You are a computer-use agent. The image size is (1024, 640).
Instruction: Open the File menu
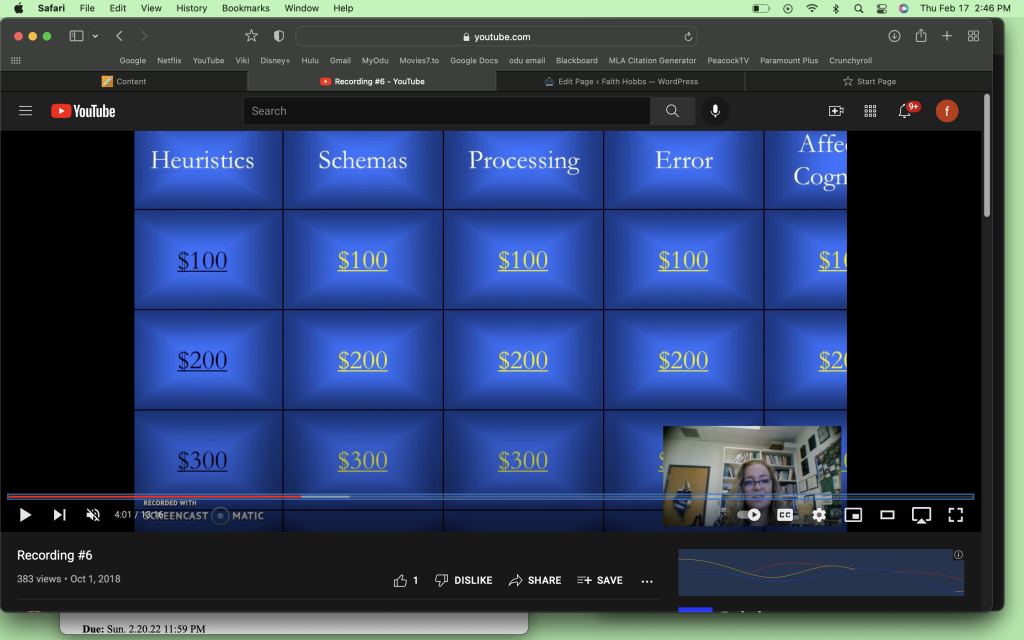point(87,8)
